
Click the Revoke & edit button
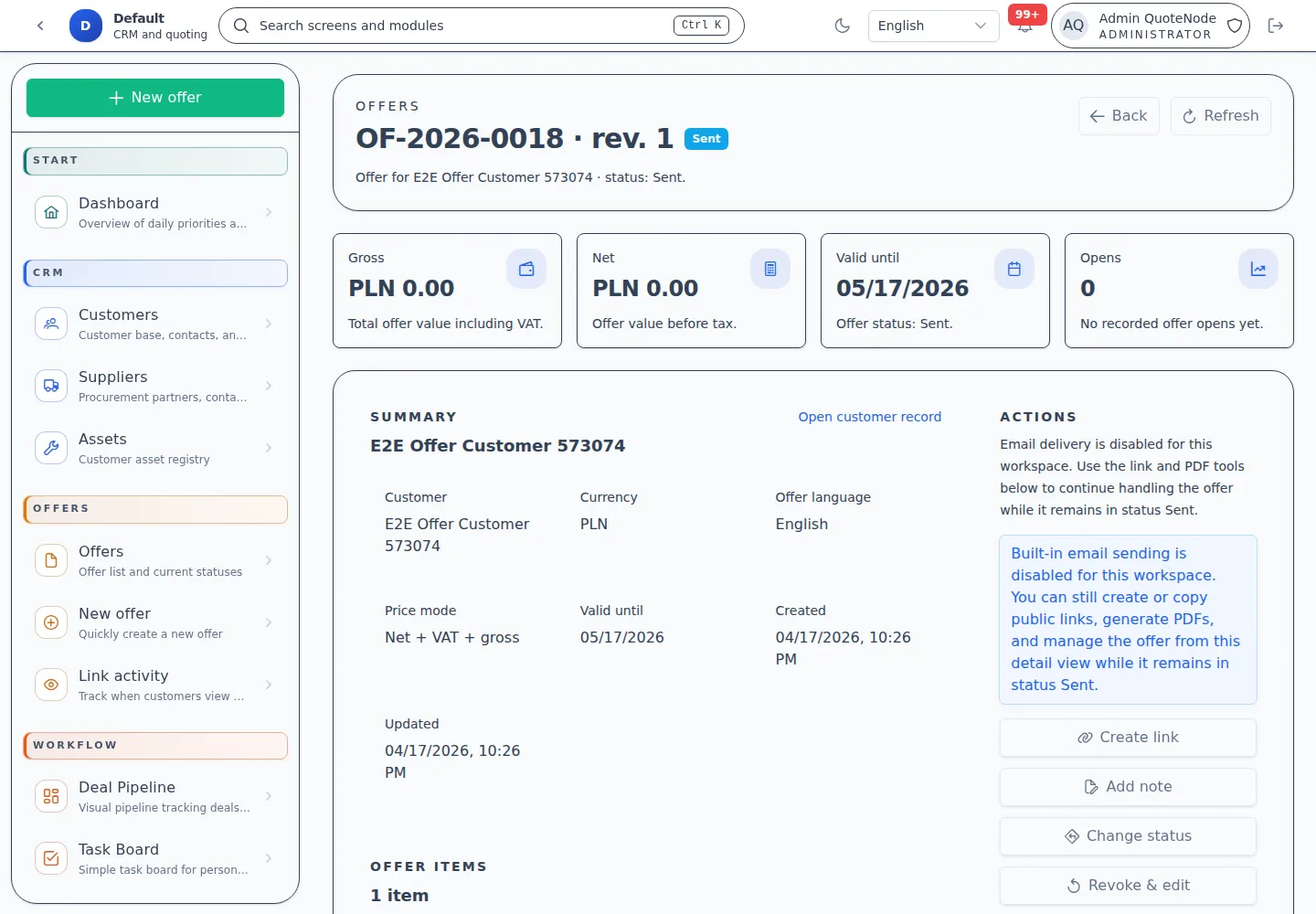[x=1128, y=886]
